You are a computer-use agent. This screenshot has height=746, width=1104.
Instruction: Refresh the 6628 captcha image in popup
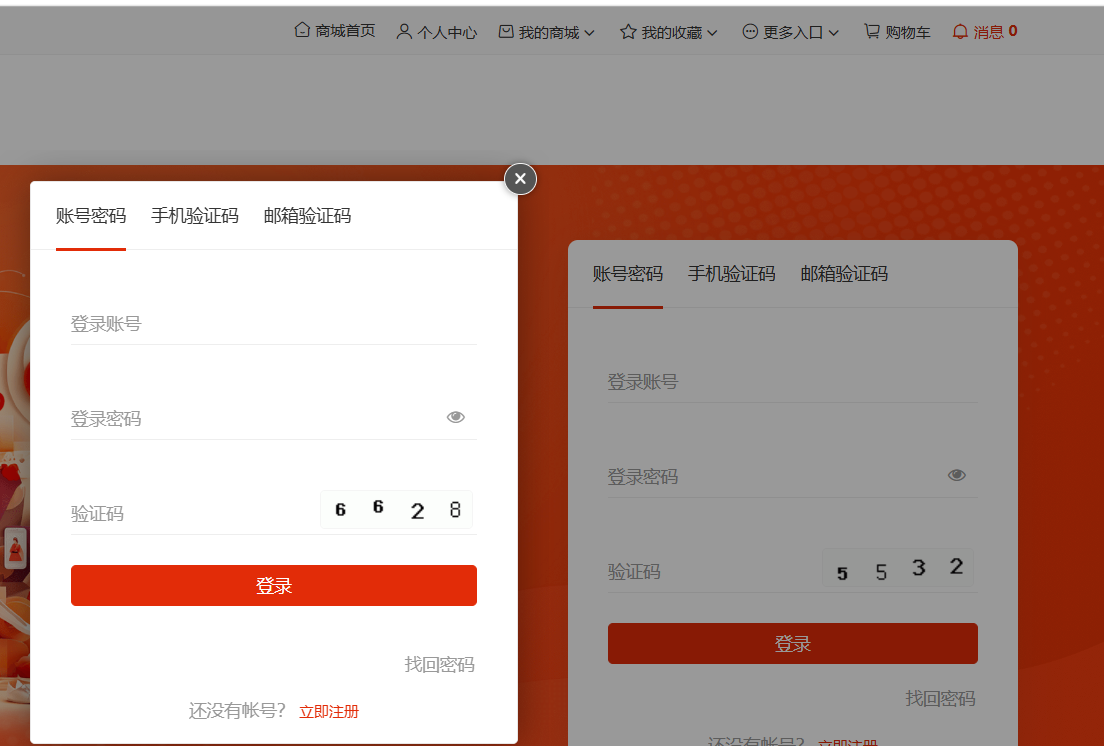click(x=396, y=510)
